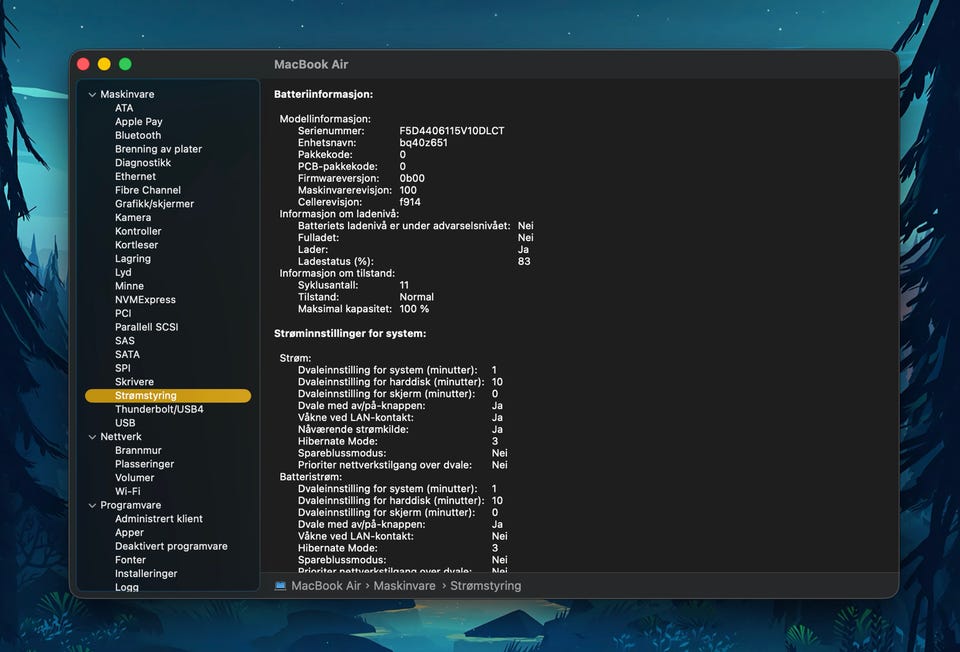Click the Nettverk category label
Image resolution: width=960 pixels, height=652 pixels.
tap(121, 437)
